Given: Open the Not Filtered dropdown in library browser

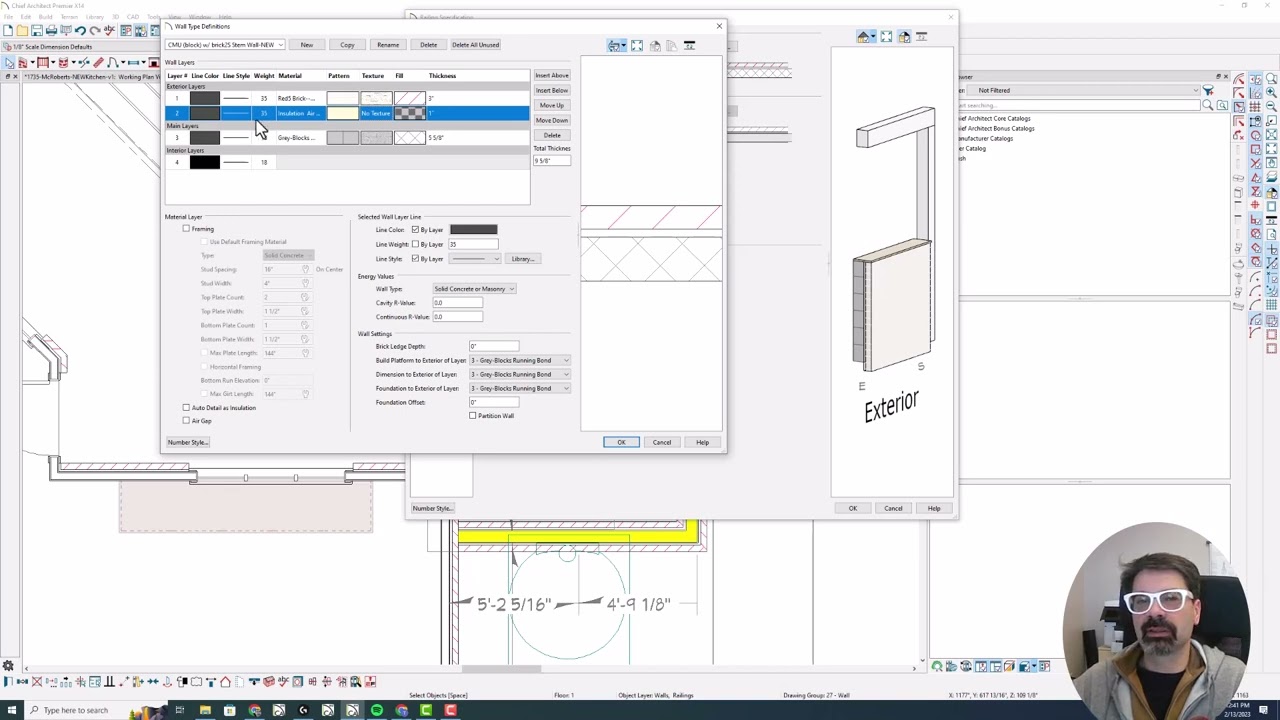Looking at the screenshot, I should click(x=1082, y=90).
